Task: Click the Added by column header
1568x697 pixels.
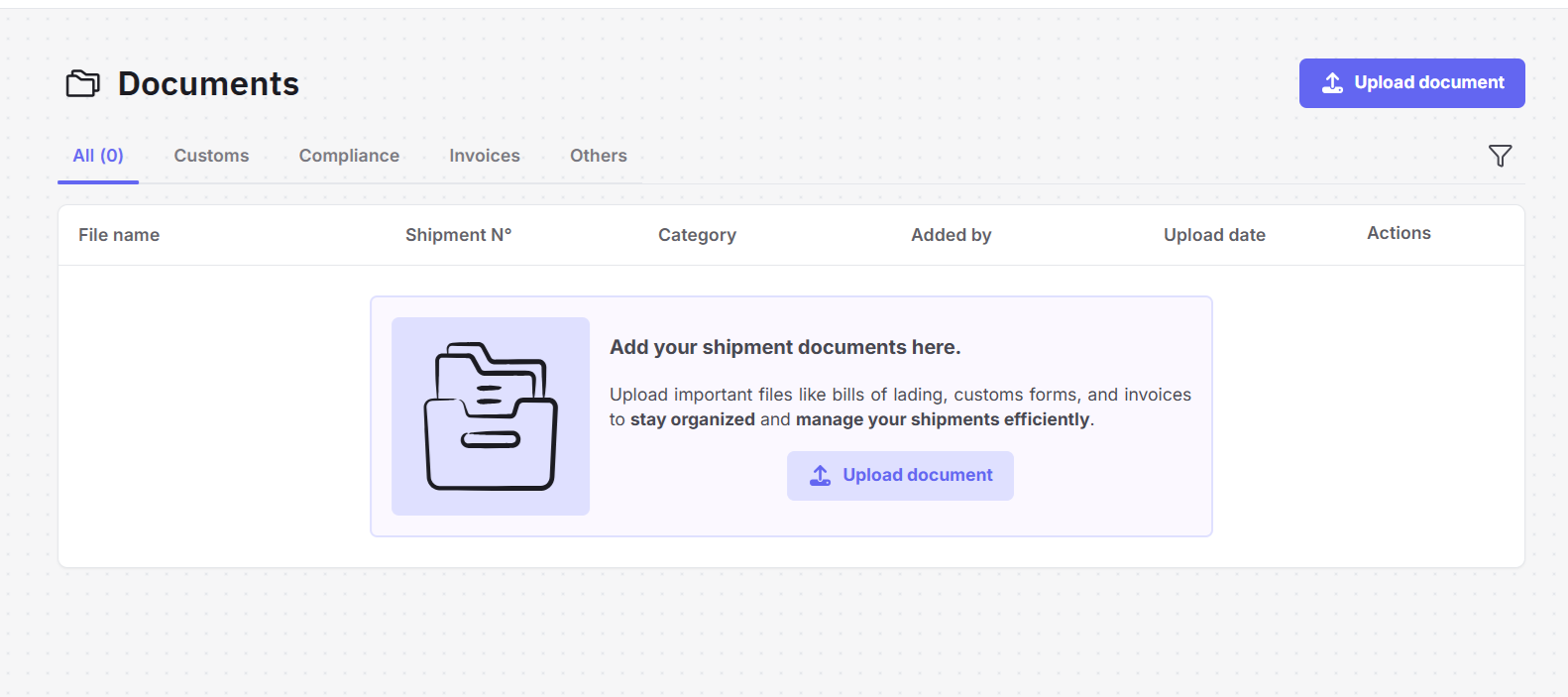Action: 952,235
